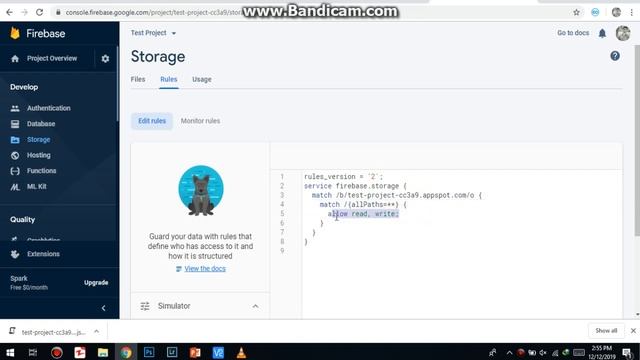
Task: Open PowerPoint from taskbar
Action: pos(195,352)
